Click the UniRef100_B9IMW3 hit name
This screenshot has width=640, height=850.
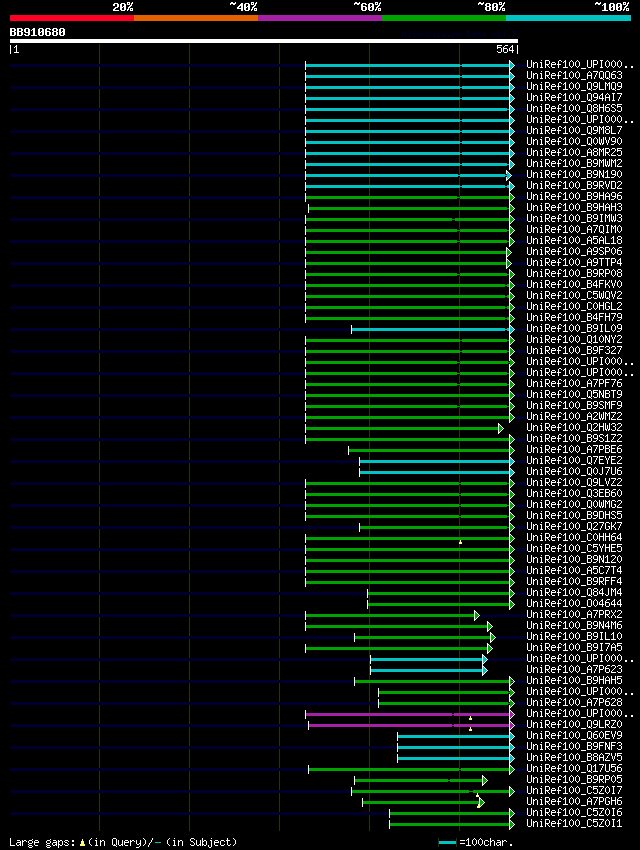(x=574, y=218)
